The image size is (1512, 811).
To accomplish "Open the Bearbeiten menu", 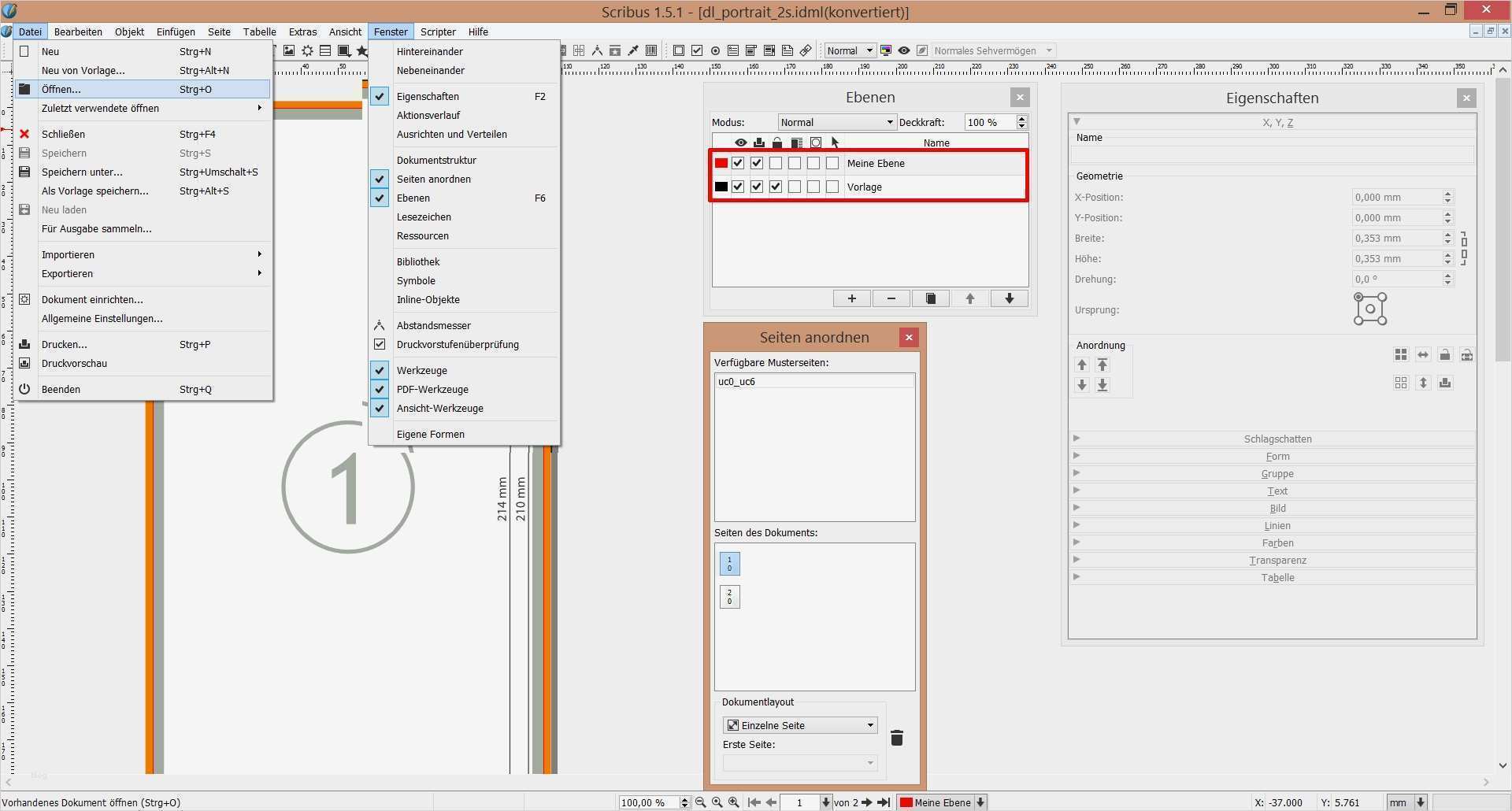I will click(x=78, y=31).
